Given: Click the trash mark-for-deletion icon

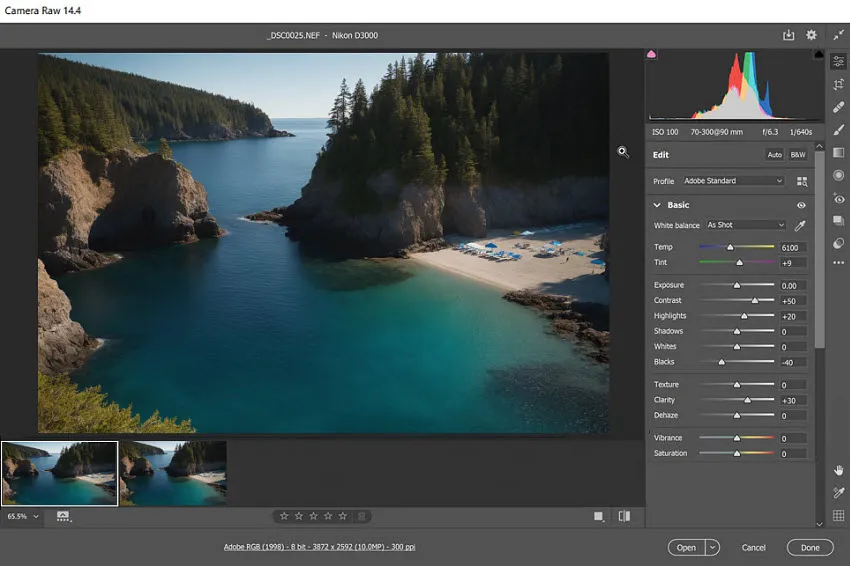Looking at the screenshot, I should 362,516.
